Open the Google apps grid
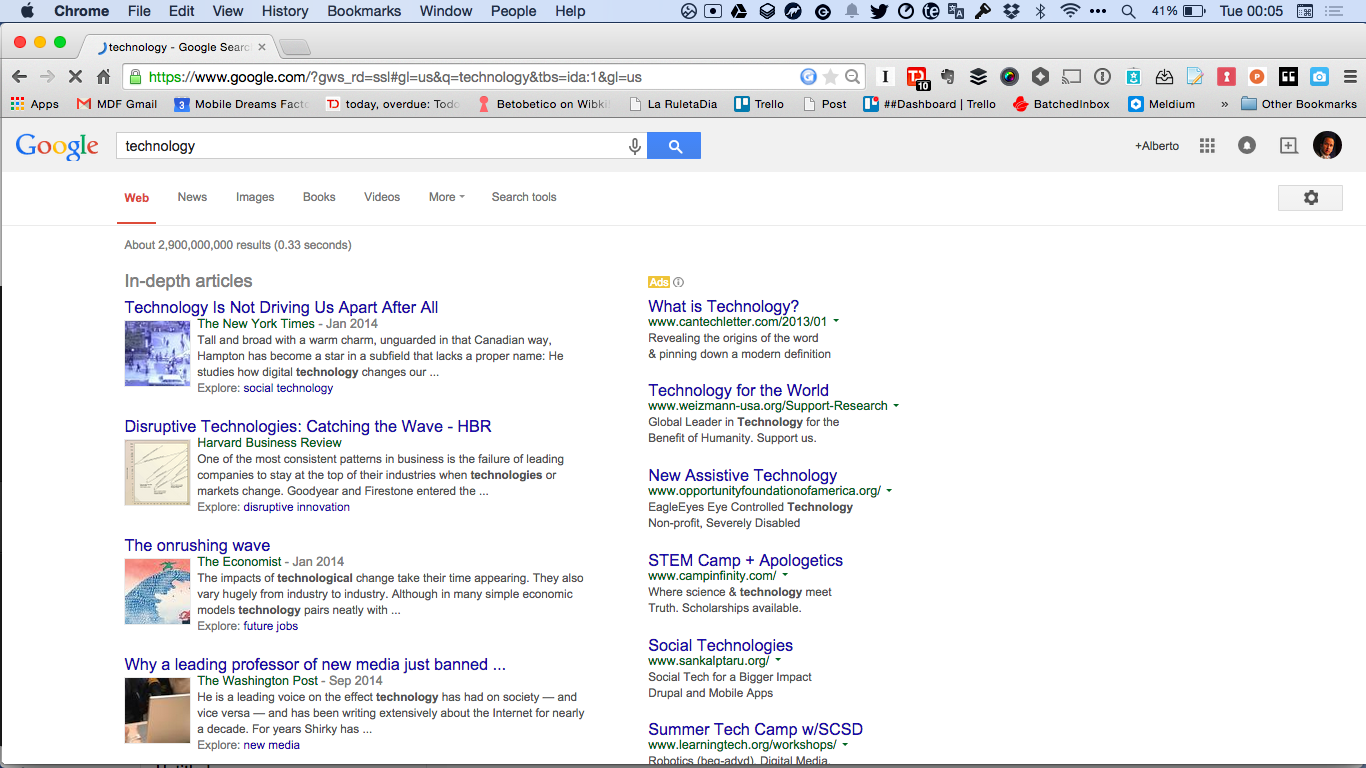The height and width of the screenshot is (768, 1366). 1207,146
